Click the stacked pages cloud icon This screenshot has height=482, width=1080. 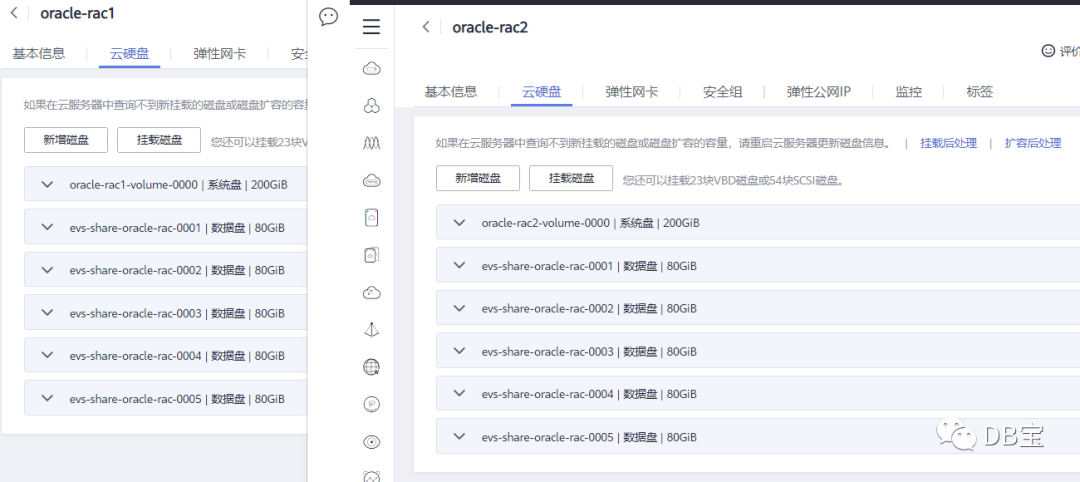[371, 255]
